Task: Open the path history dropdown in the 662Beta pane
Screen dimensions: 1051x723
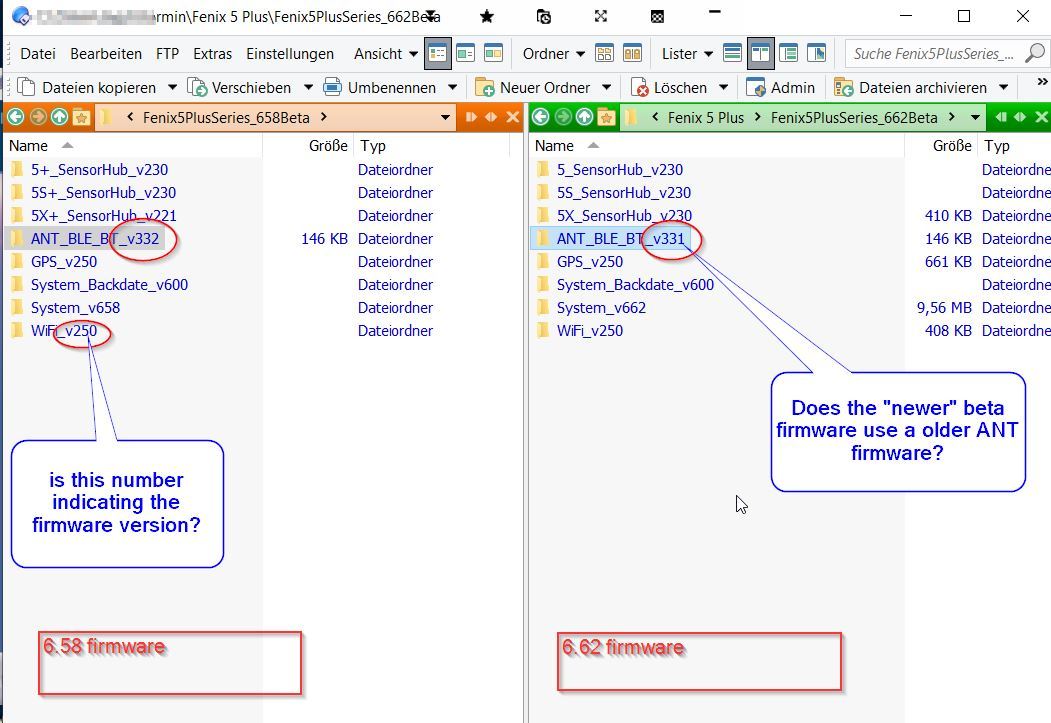Action: pos(975,117)
